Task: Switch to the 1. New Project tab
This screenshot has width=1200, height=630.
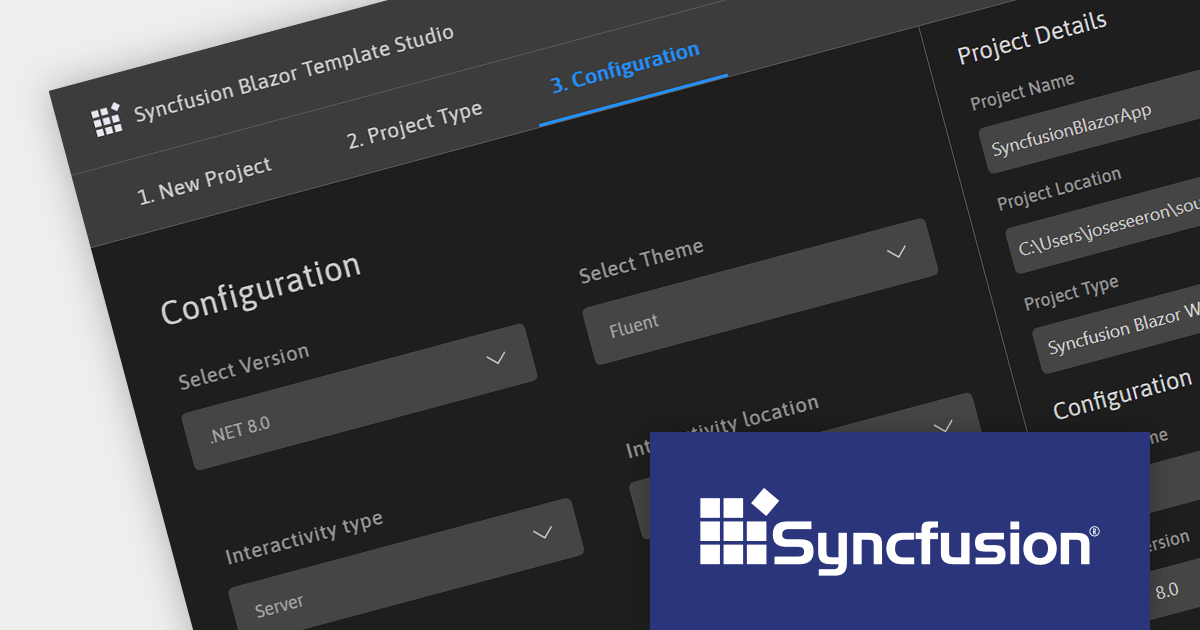Action: point(204,180)
